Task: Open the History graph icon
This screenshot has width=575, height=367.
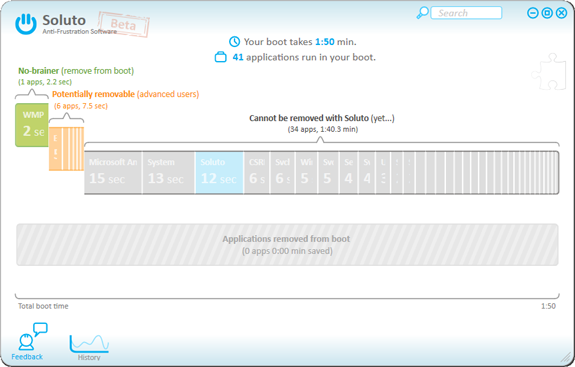Action: pyautogui.click(x=89, y=347)
